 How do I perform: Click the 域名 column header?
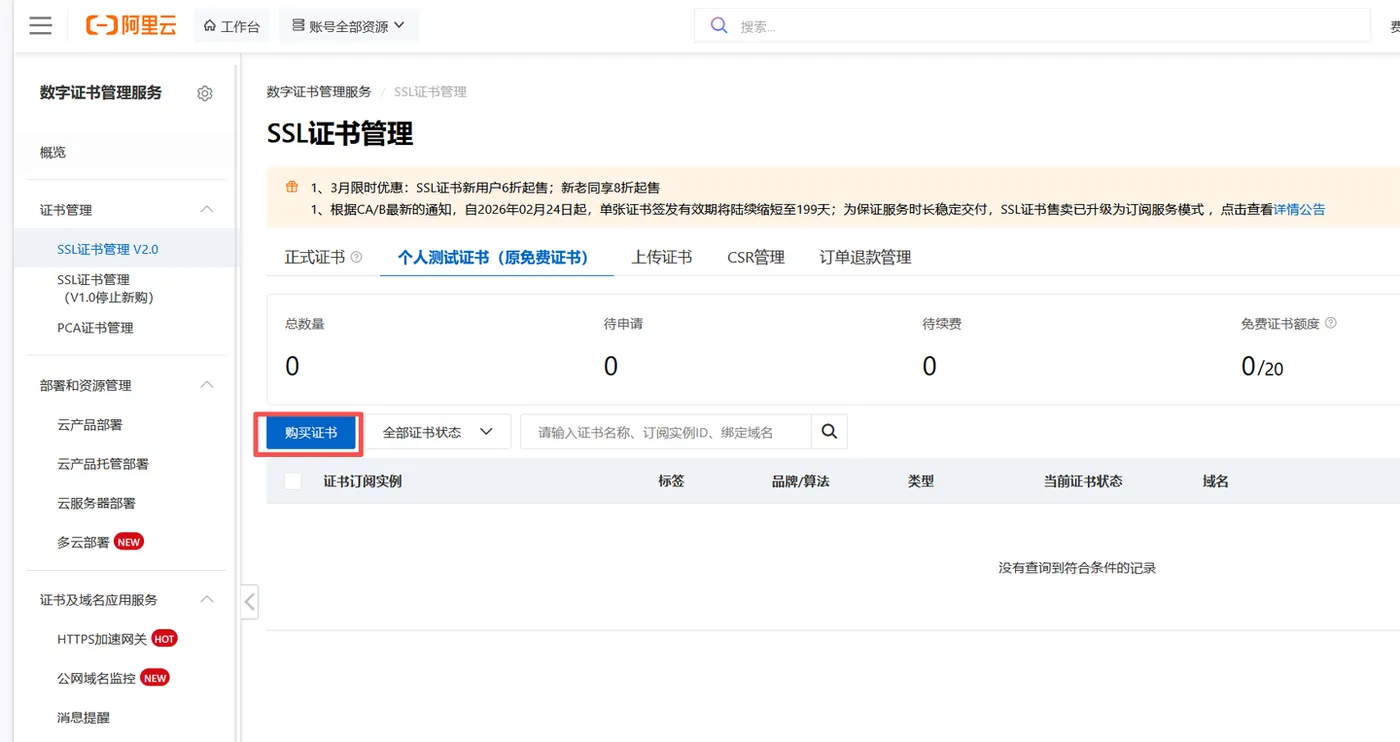pos(1216,481)
